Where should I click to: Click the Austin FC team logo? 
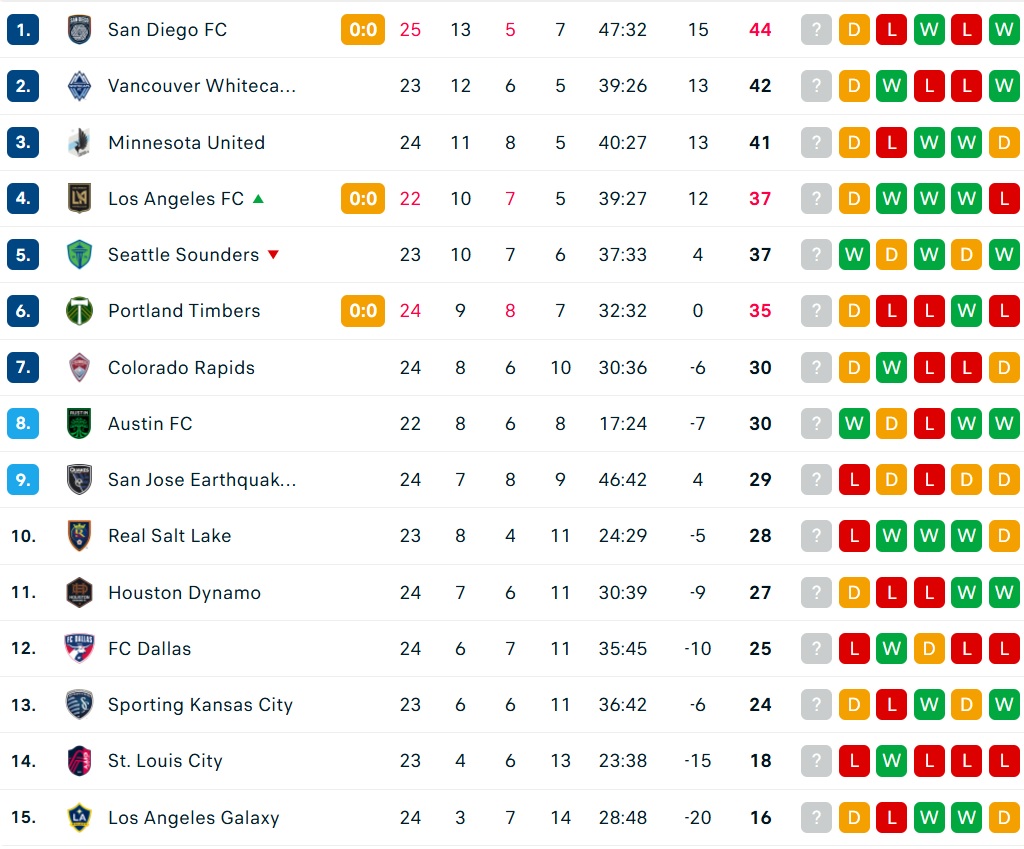(79, 423)
